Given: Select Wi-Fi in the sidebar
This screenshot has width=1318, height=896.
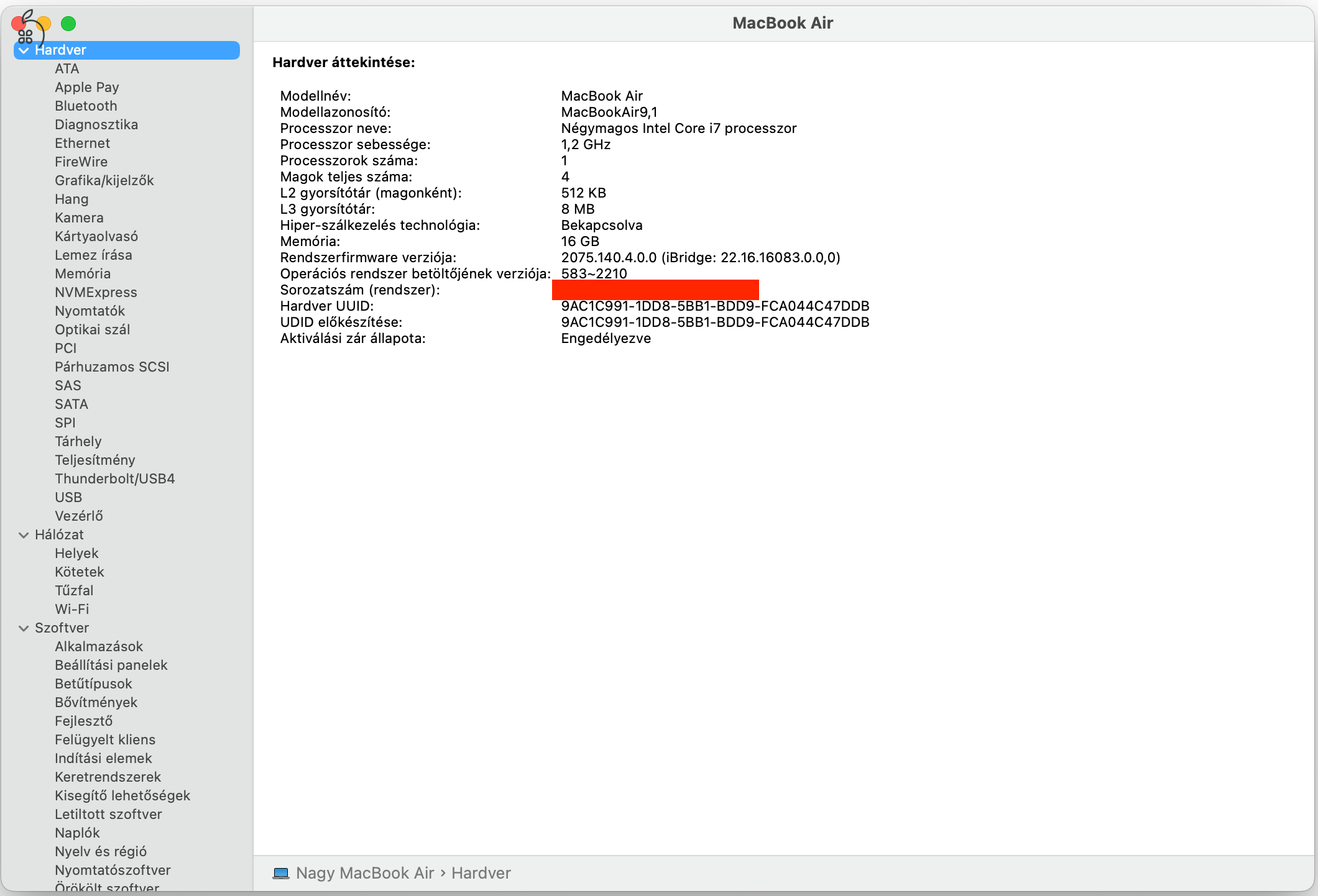Looking at the screenshot, I should (72, 610).
